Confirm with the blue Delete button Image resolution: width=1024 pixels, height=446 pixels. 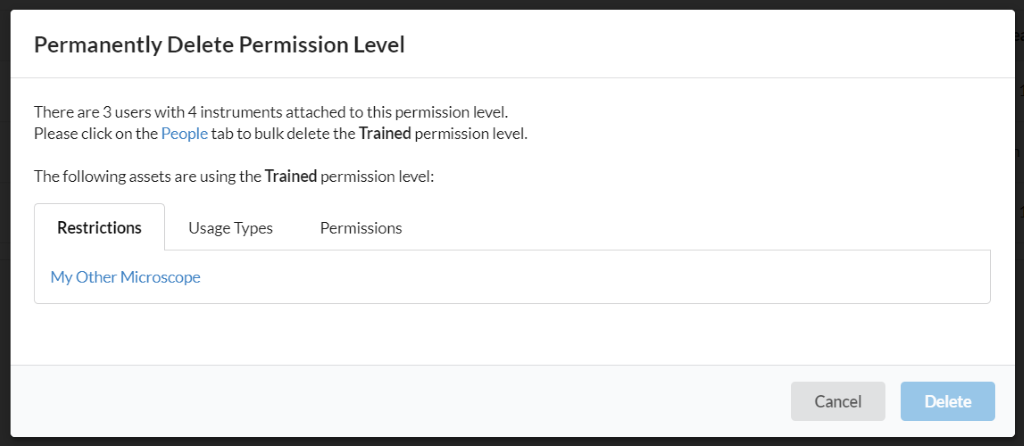[x=947, y=401]
